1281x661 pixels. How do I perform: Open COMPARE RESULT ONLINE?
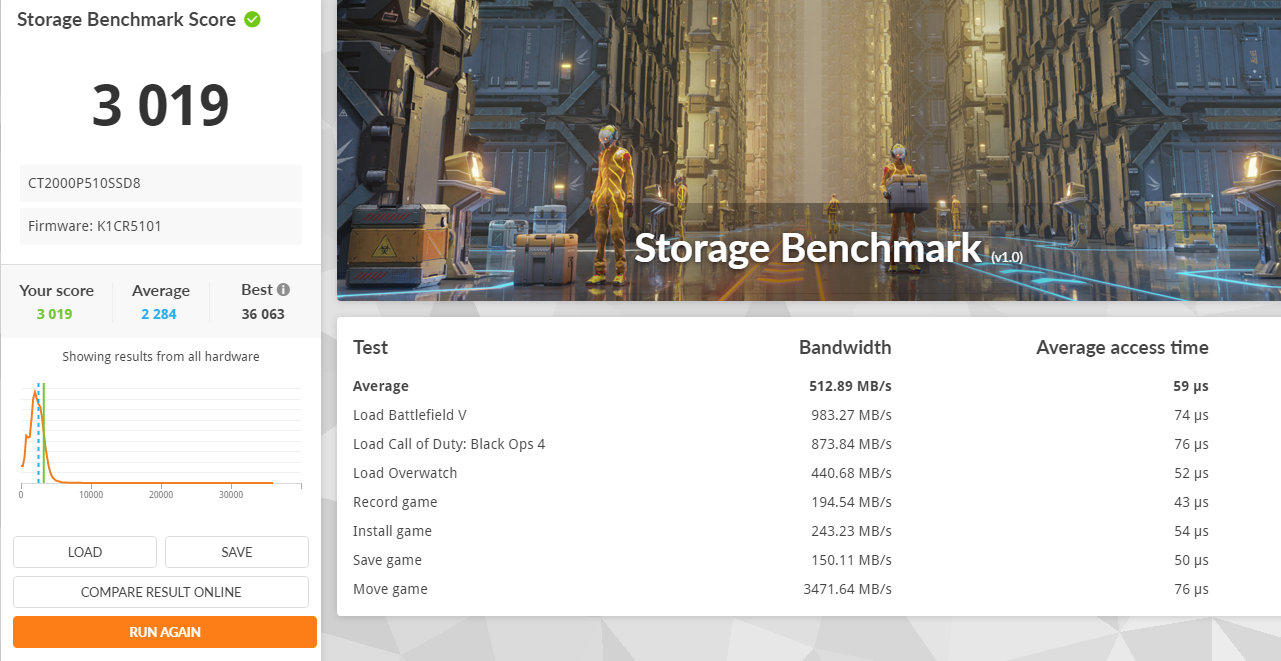coord(161,592)
